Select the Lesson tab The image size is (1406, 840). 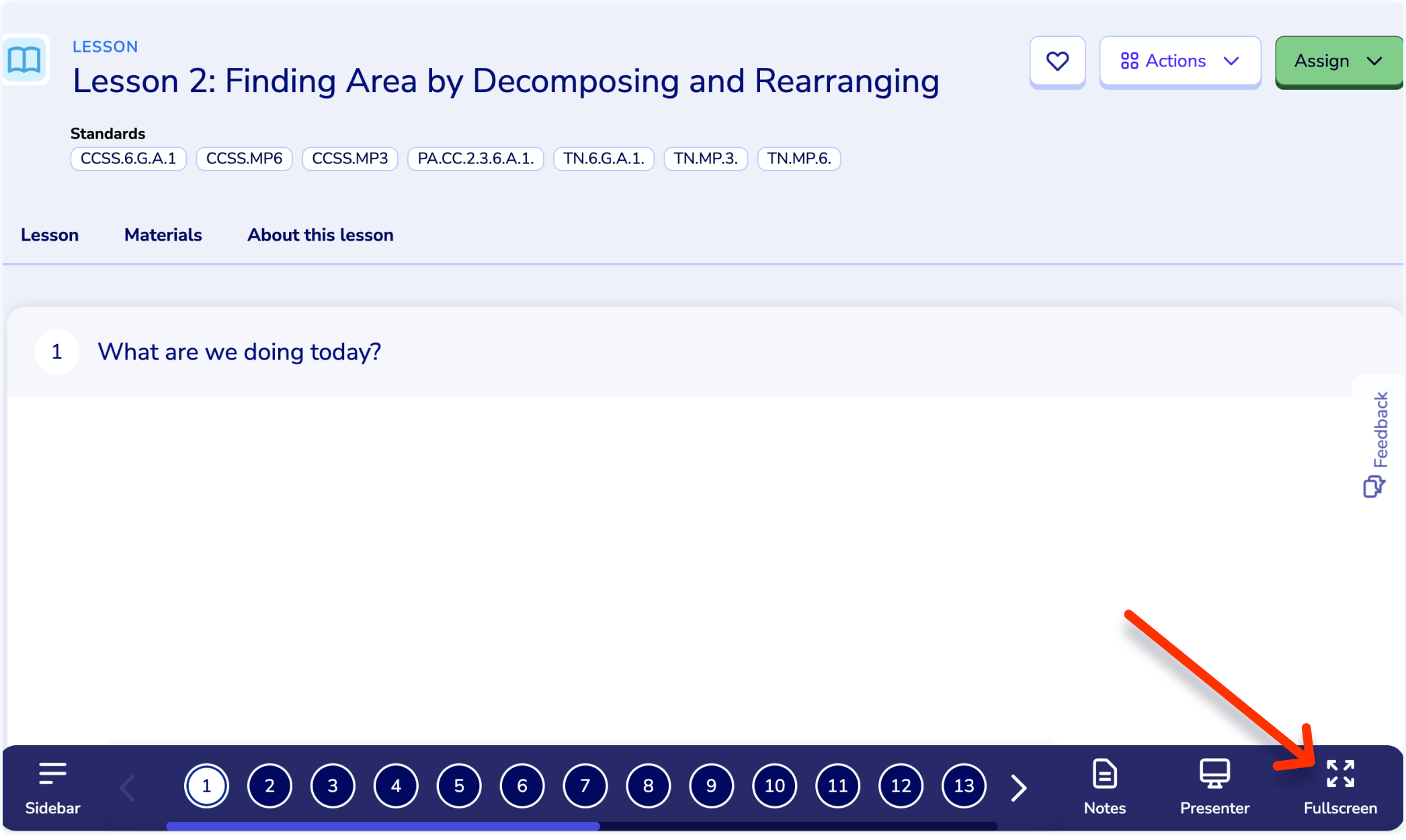coord(50,235)
